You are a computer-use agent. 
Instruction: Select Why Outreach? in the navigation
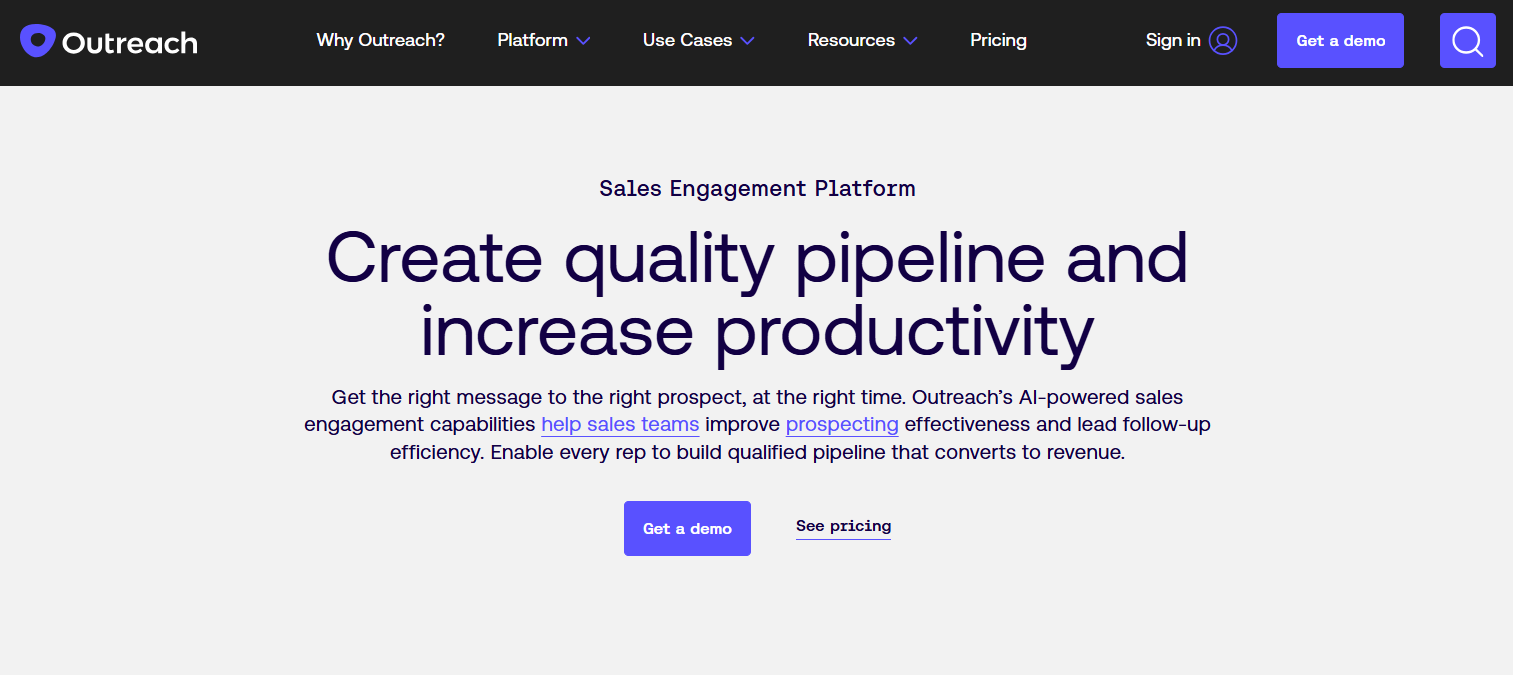coord(380,40)
